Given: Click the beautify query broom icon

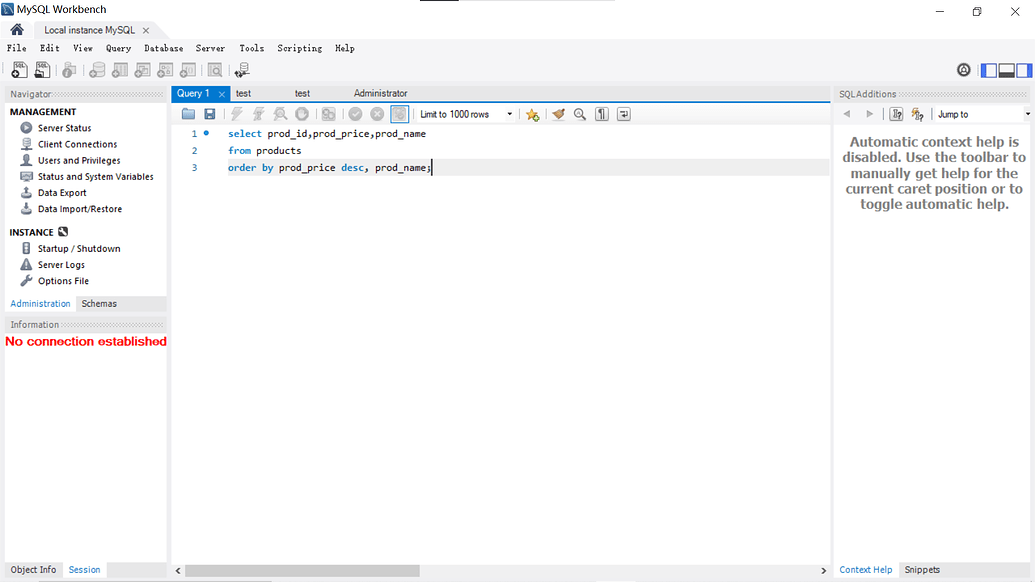Looking at the screenshot, I should (558, 115).
